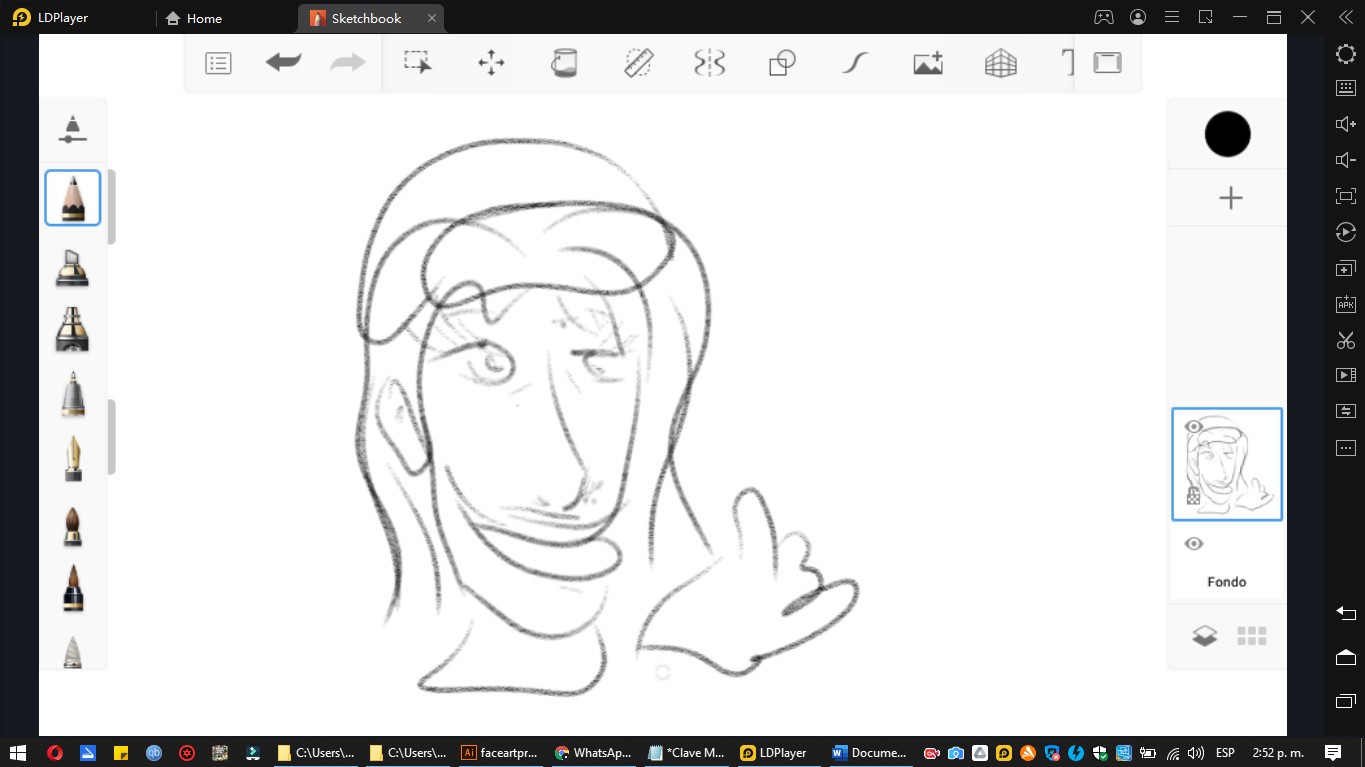This screenshot has height=767, width=1365.
Task: Take LDPlayer screenshot with scissors icon
Action: tap(1346, 340)
